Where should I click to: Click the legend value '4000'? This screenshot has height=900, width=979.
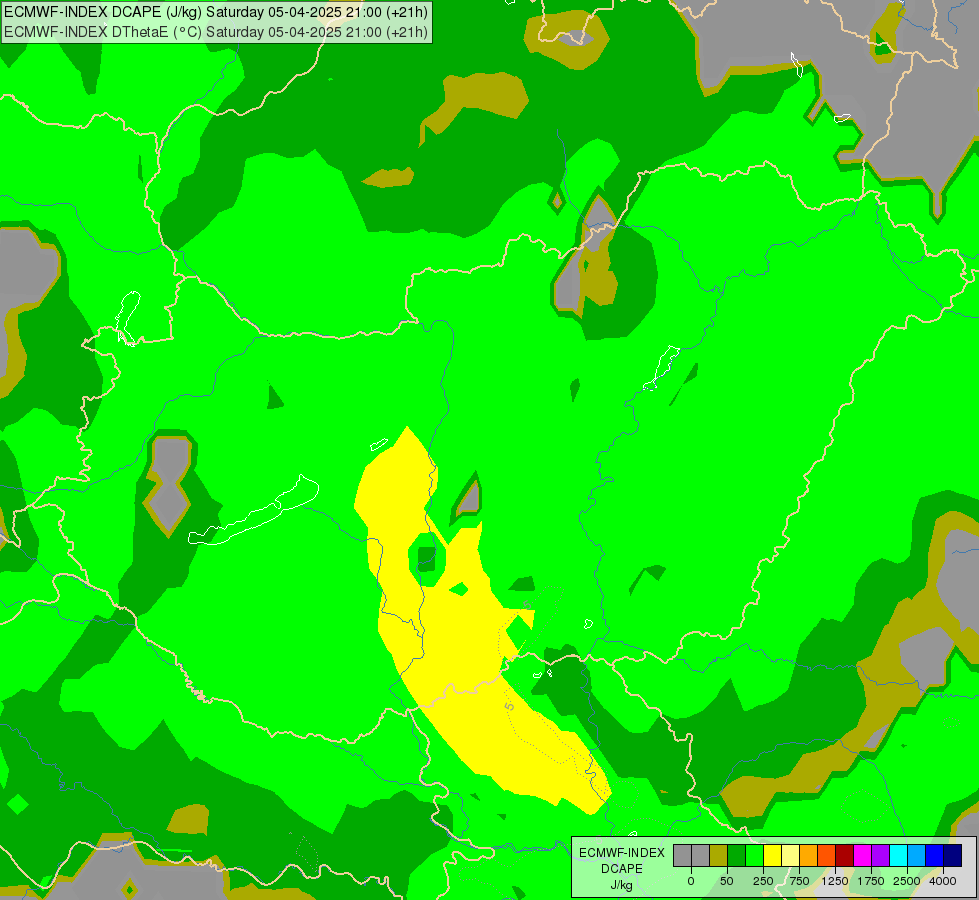943,881
